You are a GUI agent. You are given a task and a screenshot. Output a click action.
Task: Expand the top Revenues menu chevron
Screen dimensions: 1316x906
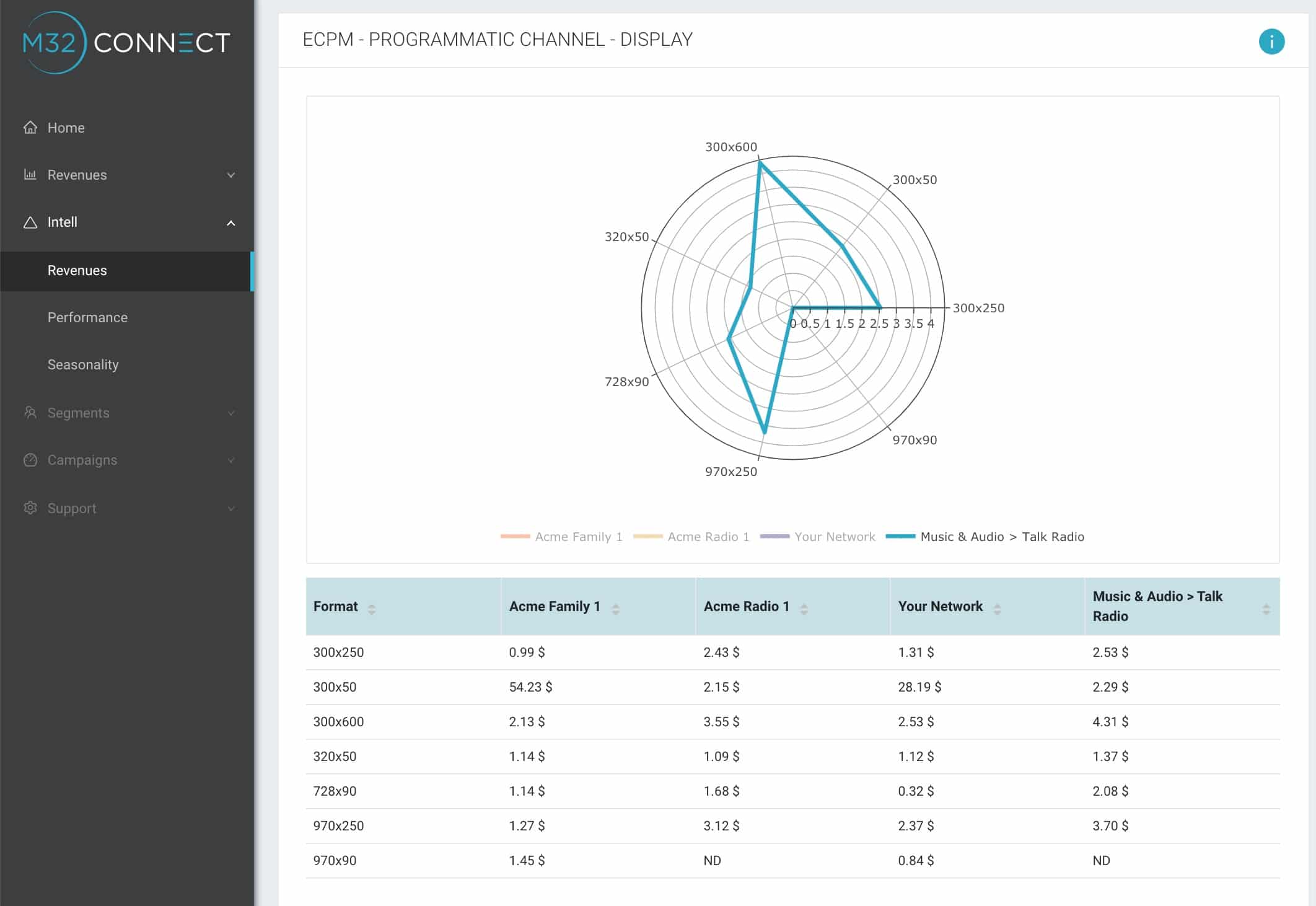pyautogui.click(x=231, y=175)
